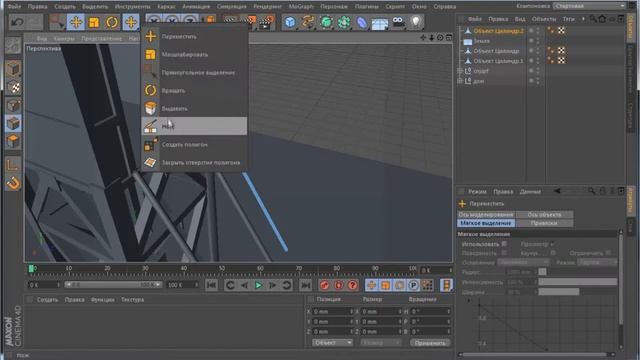Click the red record keyframe button
The width and height of the screenshot is (640, 360).
coord(324,285)
